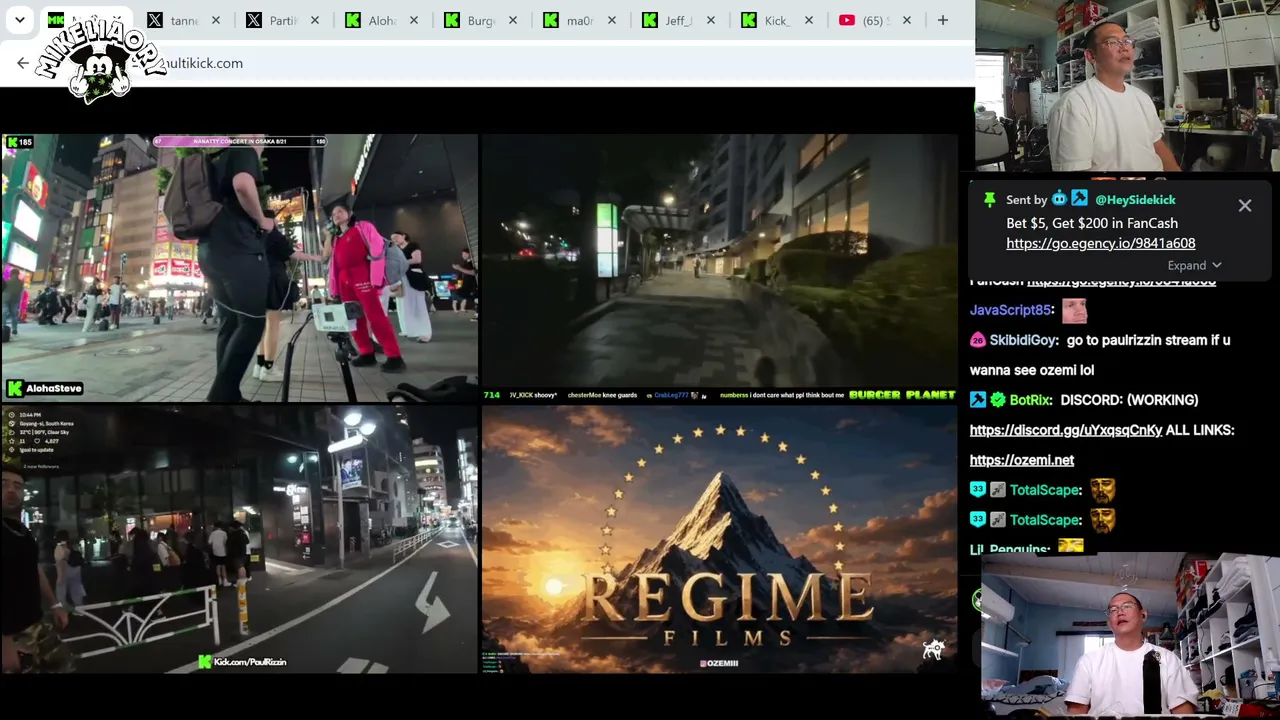Click the BotRix username in chat
Viewport: 1280px width, 720px height.
[x=1030, y=400]
